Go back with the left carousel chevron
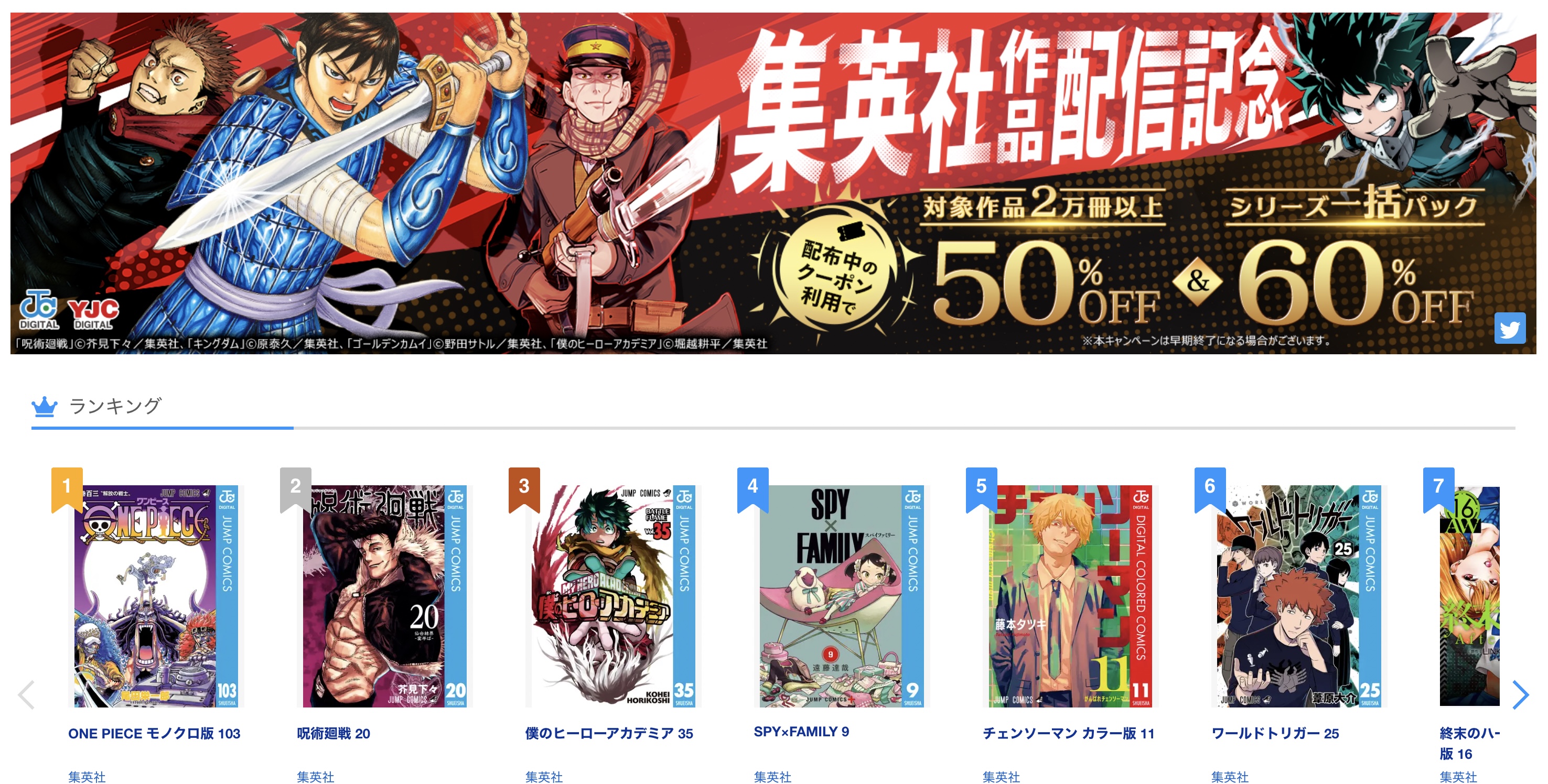 tap(26, 694)
